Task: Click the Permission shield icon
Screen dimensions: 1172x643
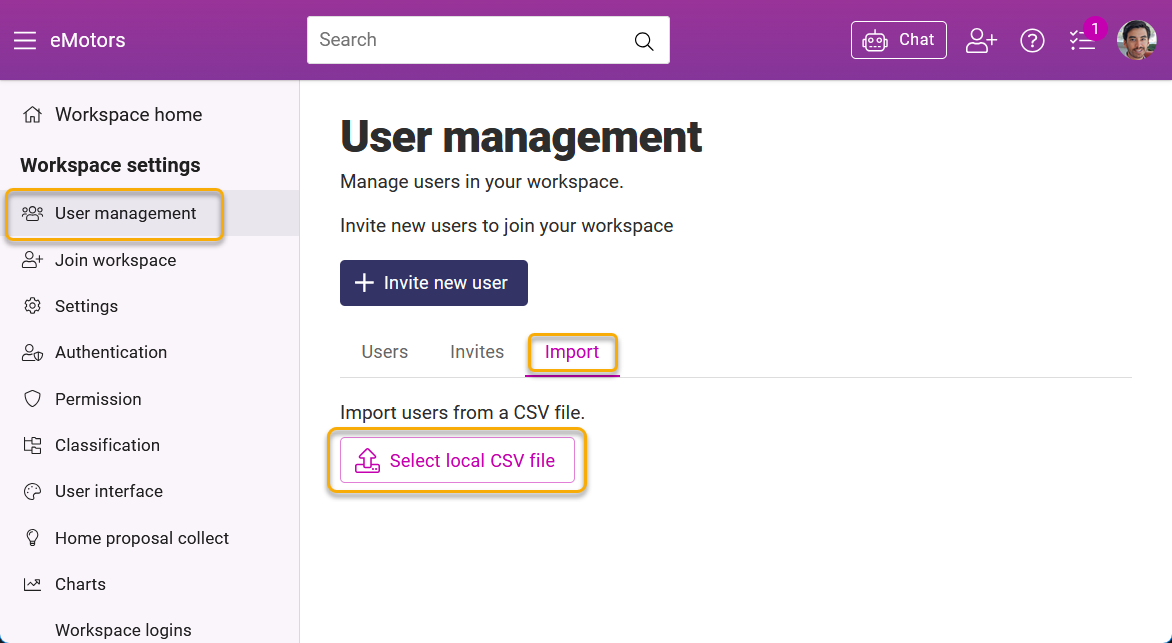Action: coord(33,399)
